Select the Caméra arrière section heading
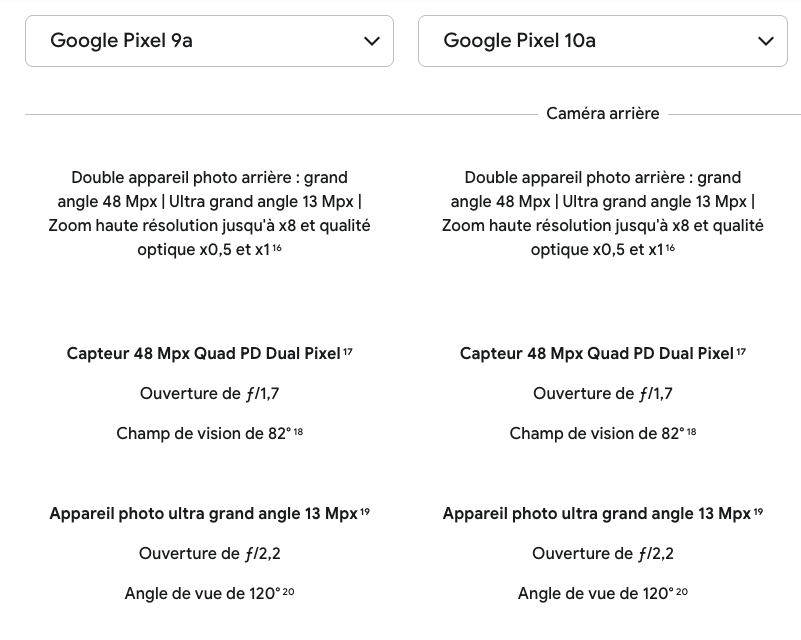Viewport: 801px width, 640px height. (x=602, y=113)
